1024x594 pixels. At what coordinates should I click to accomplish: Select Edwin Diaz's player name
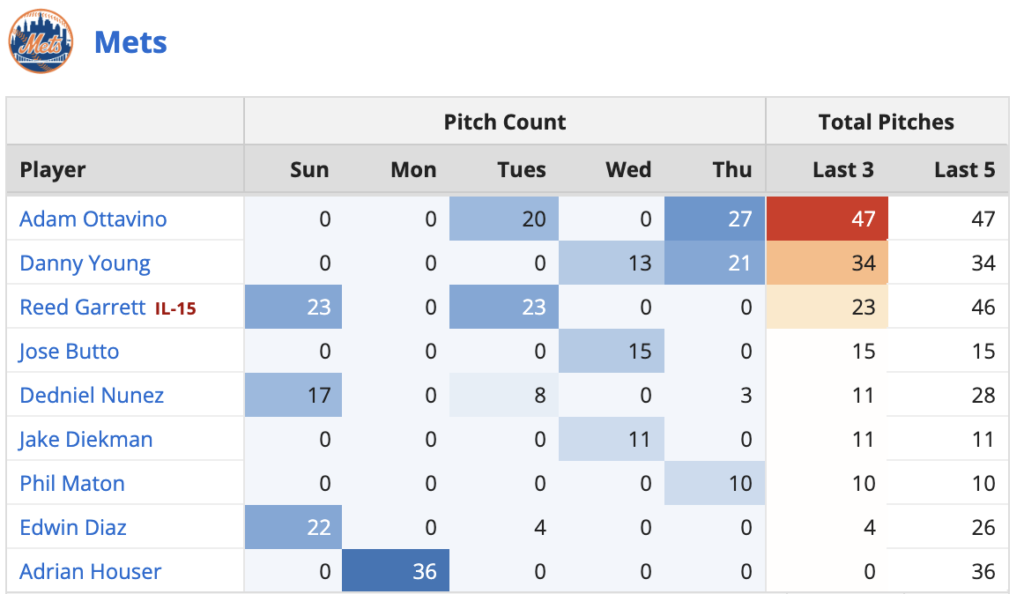[73, 527]
